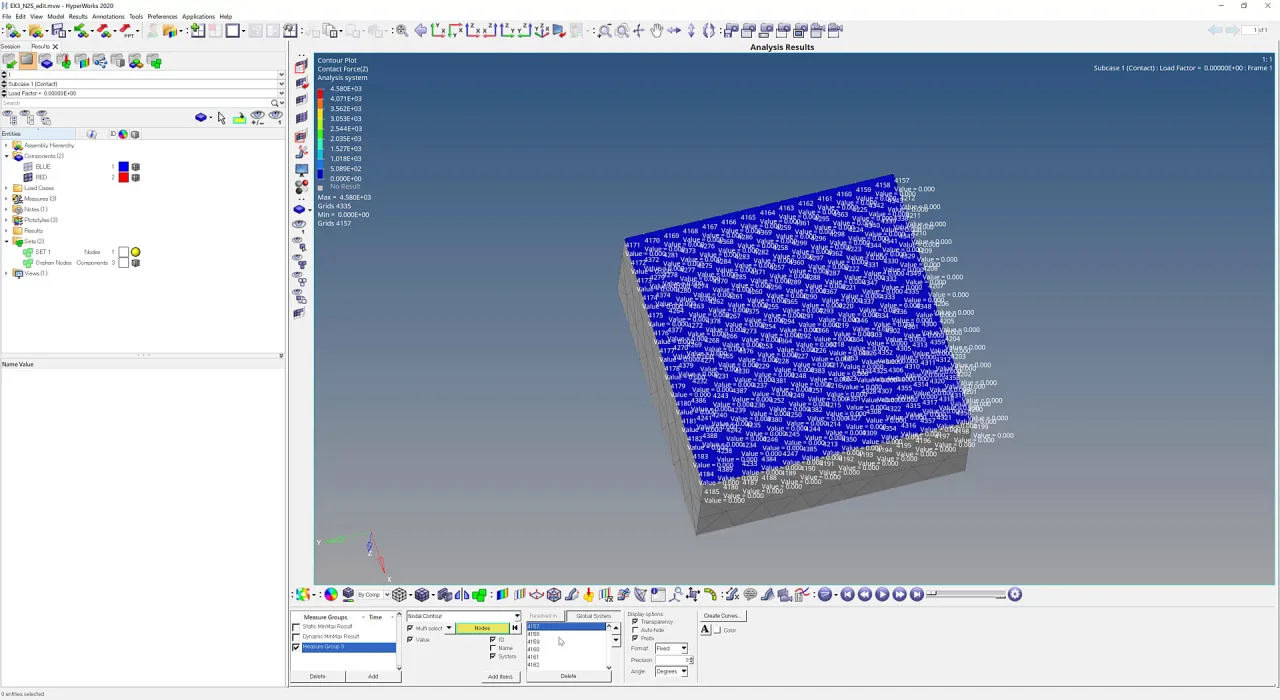Open the File menu
The width and height of the screenshot is (1280, 700).
pos(6,16)
